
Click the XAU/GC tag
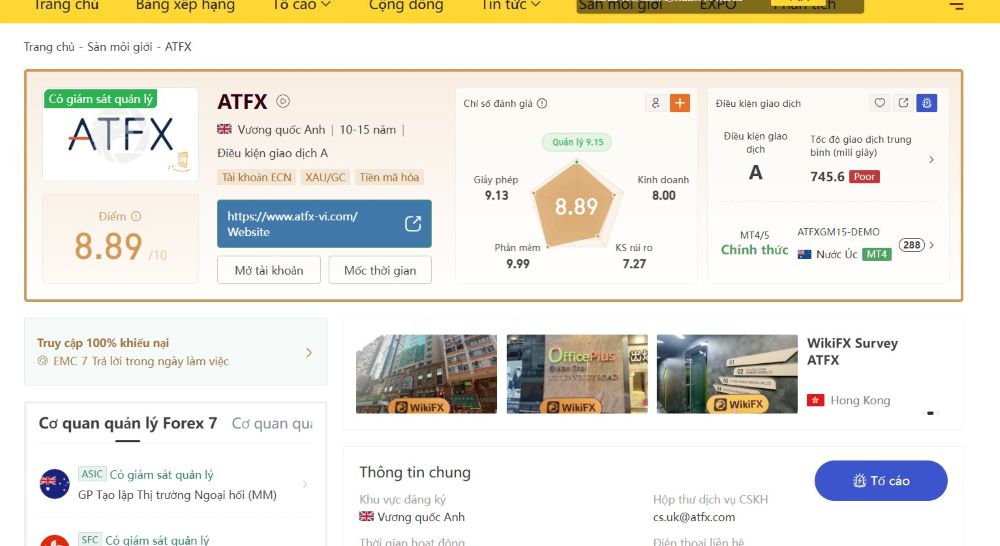point(325,177)
